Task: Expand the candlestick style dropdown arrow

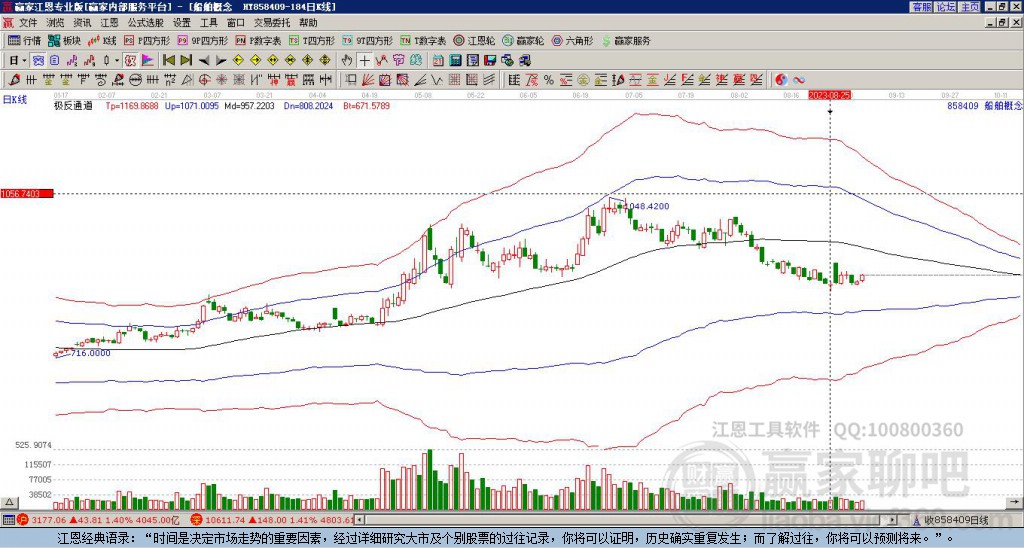Action: 117,61
